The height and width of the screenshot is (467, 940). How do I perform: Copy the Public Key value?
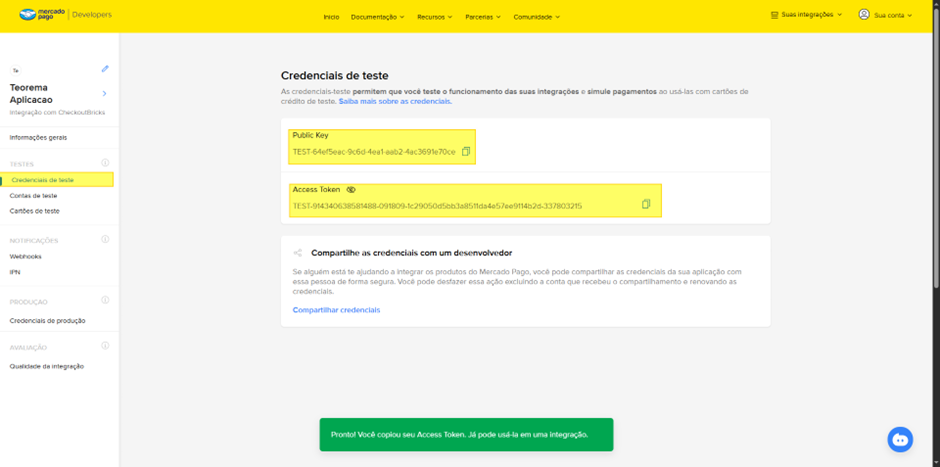(466, 152)
